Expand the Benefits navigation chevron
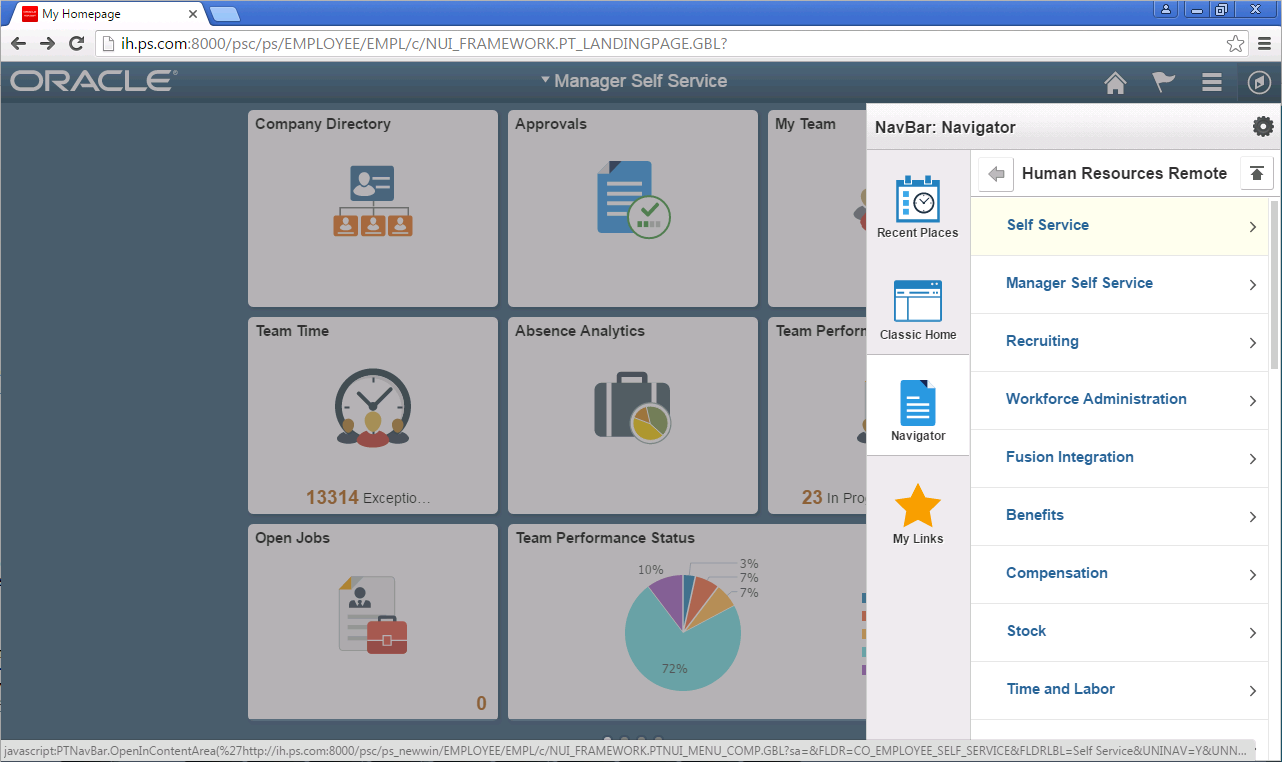The width and height of the screenshot is (1282, 762). pyautogui.click(x=1251, y=516)
